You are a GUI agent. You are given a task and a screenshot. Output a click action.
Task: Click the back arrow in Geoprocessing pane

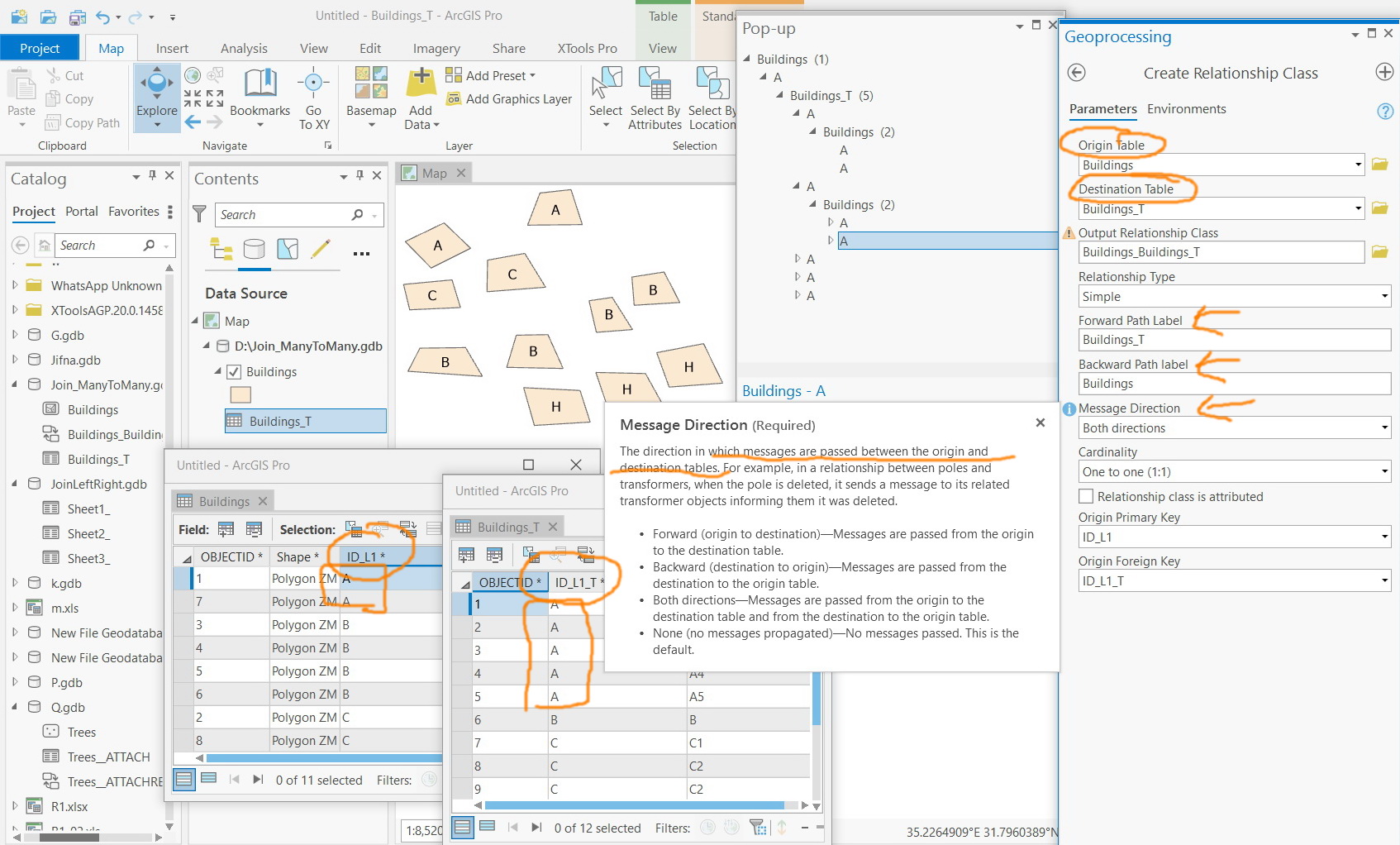coord(1077,73)
